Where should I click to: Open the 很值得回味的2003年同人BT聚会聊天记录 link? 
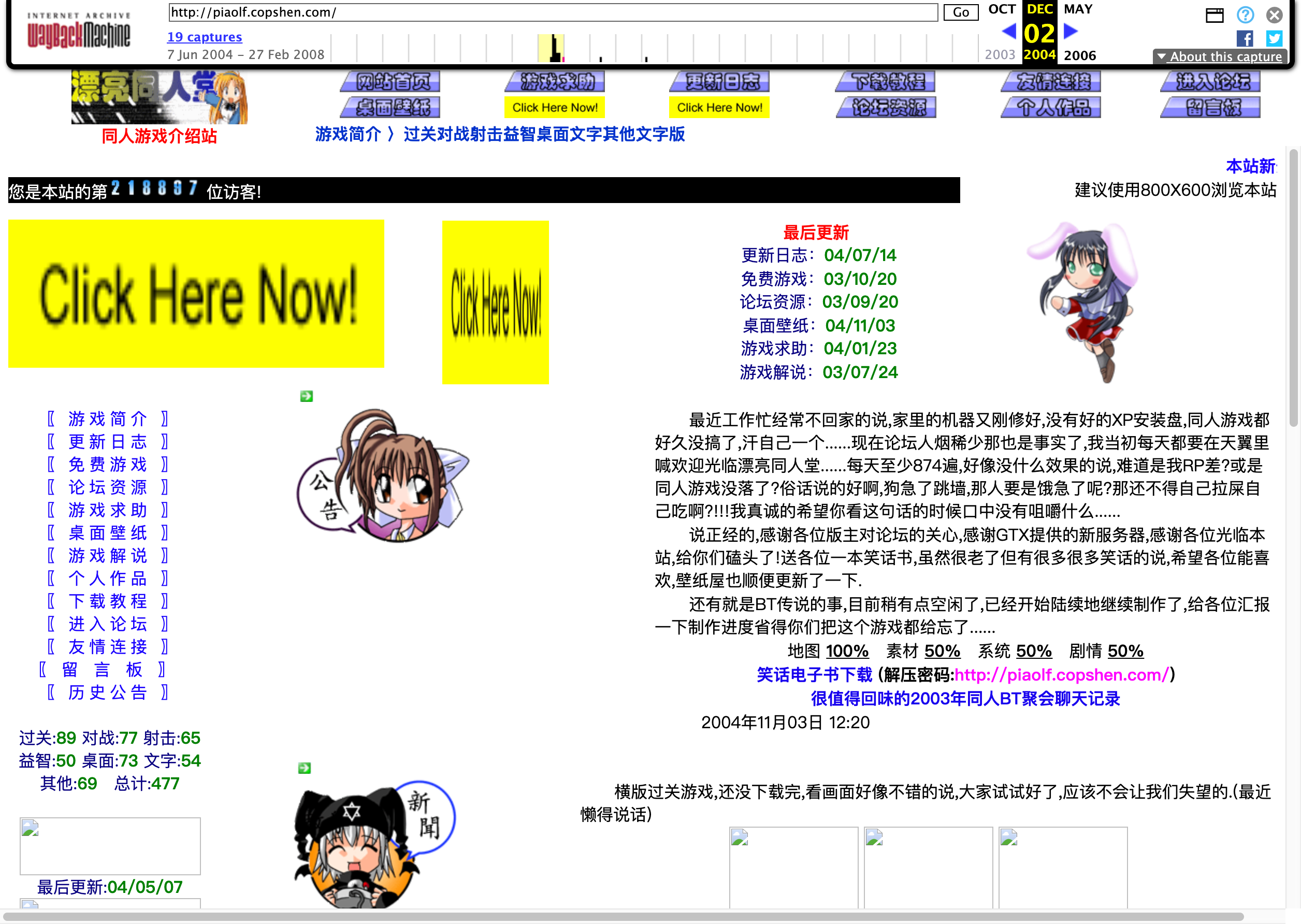pyautogui.click(x=965, y=699)
